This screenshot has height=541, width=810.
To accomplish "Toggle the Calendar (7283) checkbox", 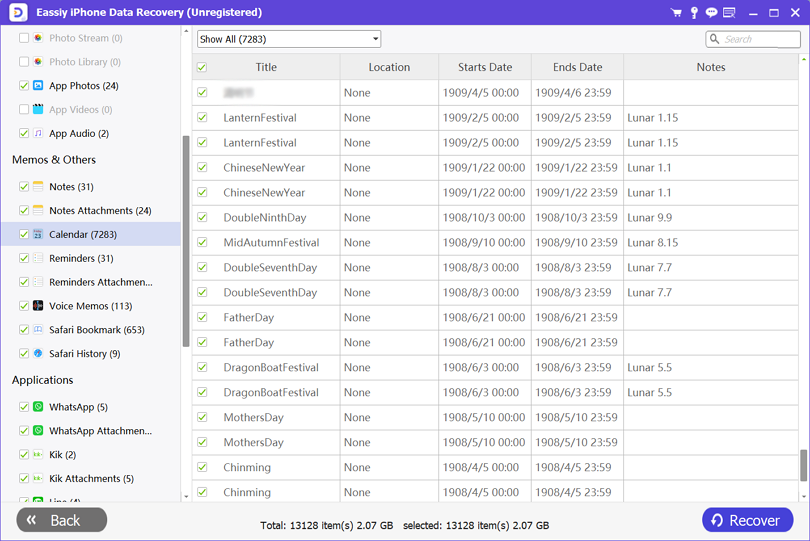I will click(24, 234).
